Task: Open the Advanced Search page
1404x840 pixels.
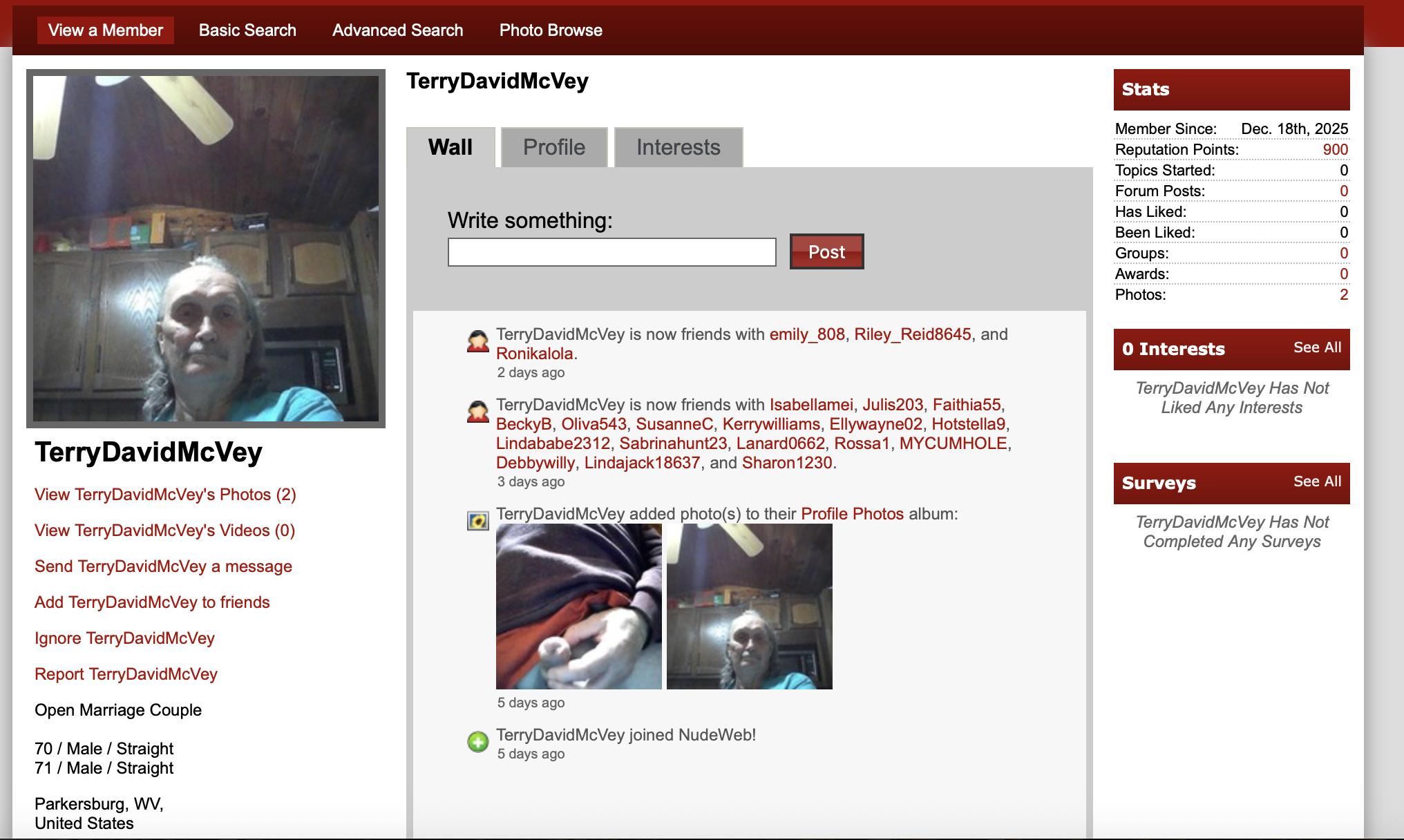Action: click(397, 30)
